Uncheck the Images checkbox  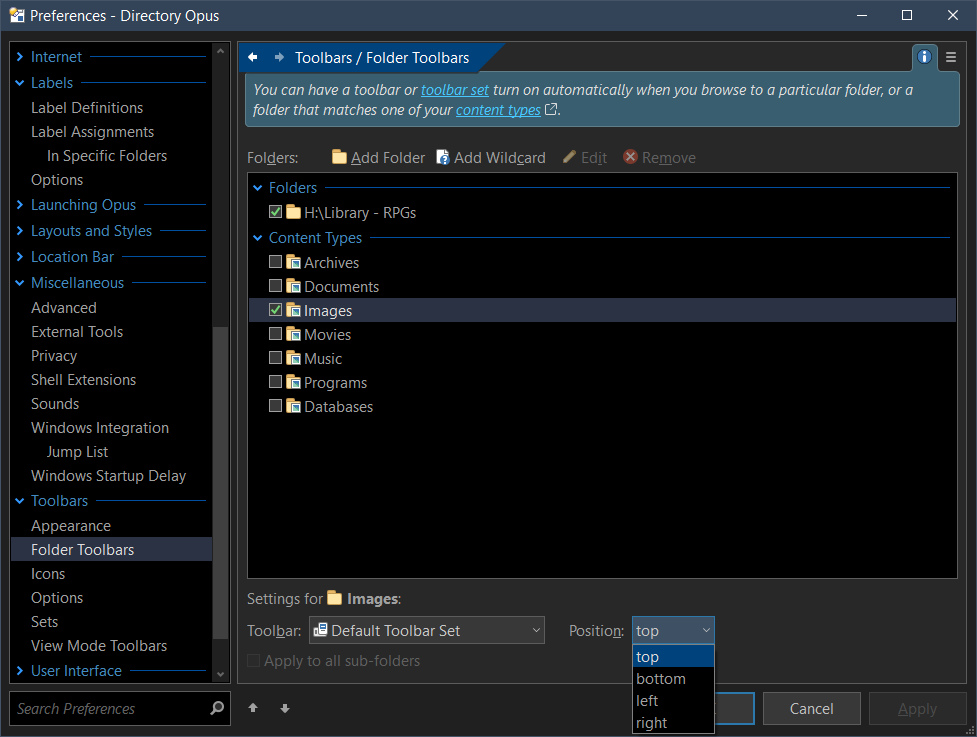(x=275, y=310)
